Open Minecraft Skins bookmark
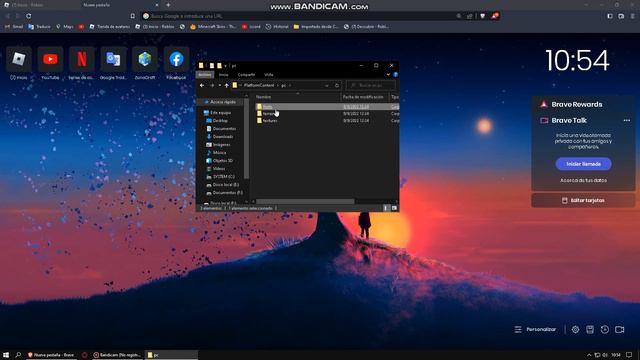Image resolution: width=640 pixels, height=360 pixels. point(213,27)
